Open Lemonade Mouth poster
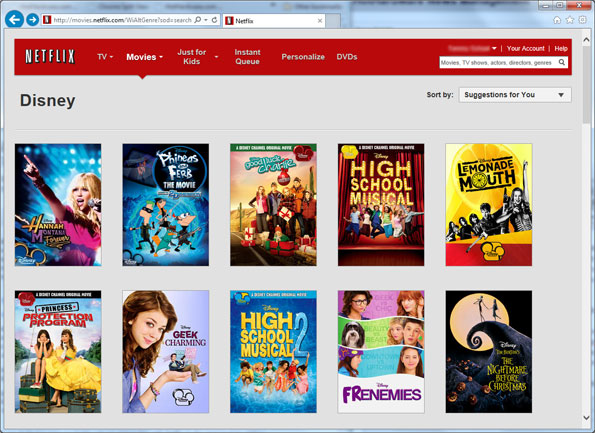The height and width of the screenshot is (433, 595). [x=489, y=205]
